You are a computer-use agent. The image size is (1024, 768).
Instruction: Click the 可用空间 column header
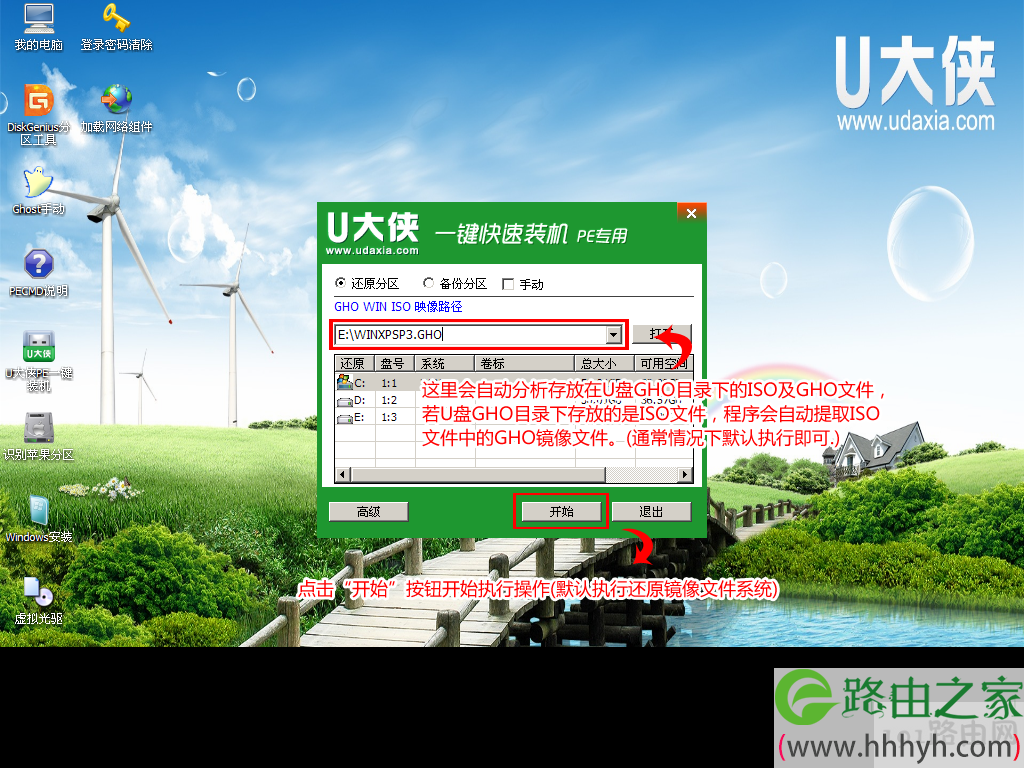(x=664, y=363)
